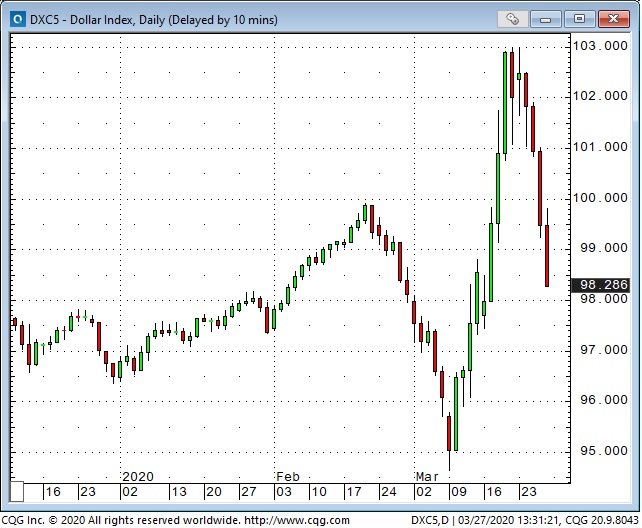Viewport: 642px width, 528px height.
Task: Close the Dollar Index chart window
Action: coord(613,19)
